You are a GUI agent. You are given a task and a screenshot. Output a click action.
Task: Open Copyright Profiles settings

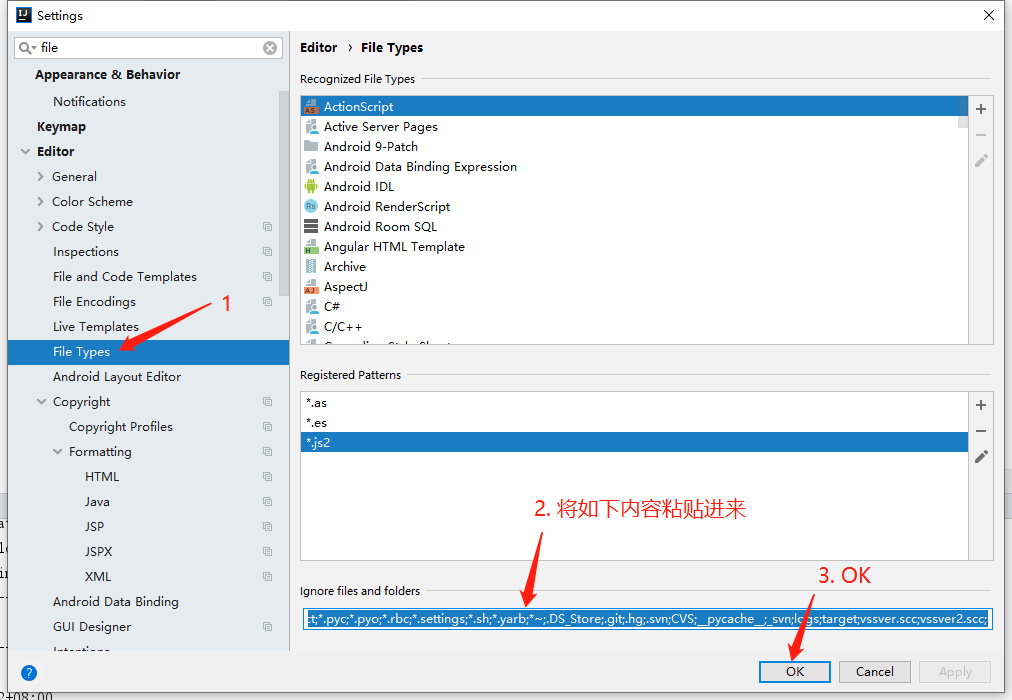click(x=121, y=427)
